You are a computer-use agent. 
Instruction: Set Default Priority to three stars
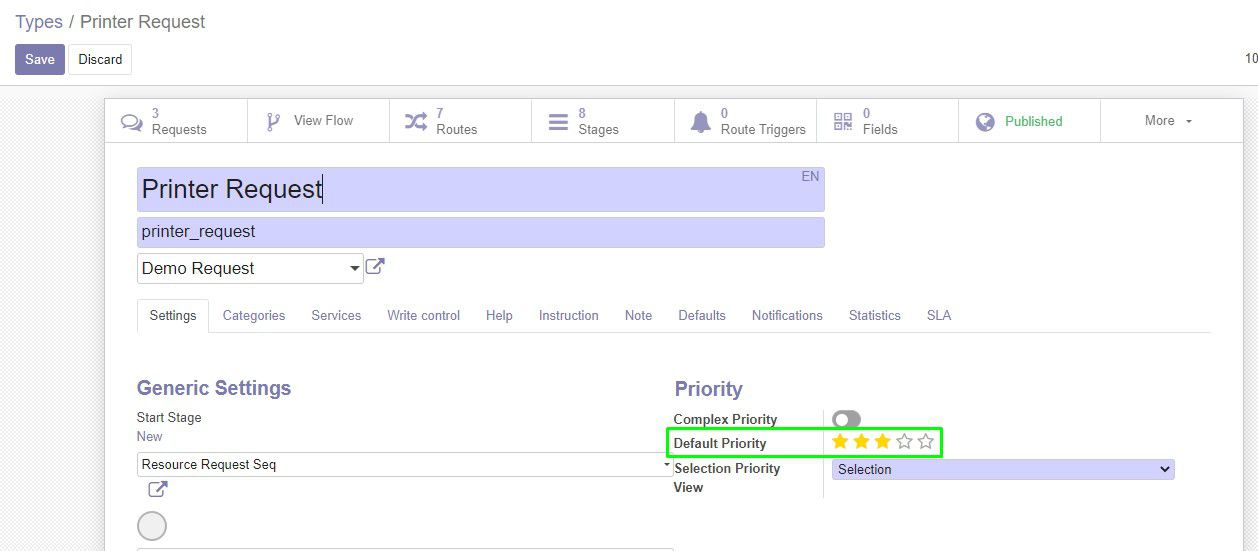(x=882, y=441)
